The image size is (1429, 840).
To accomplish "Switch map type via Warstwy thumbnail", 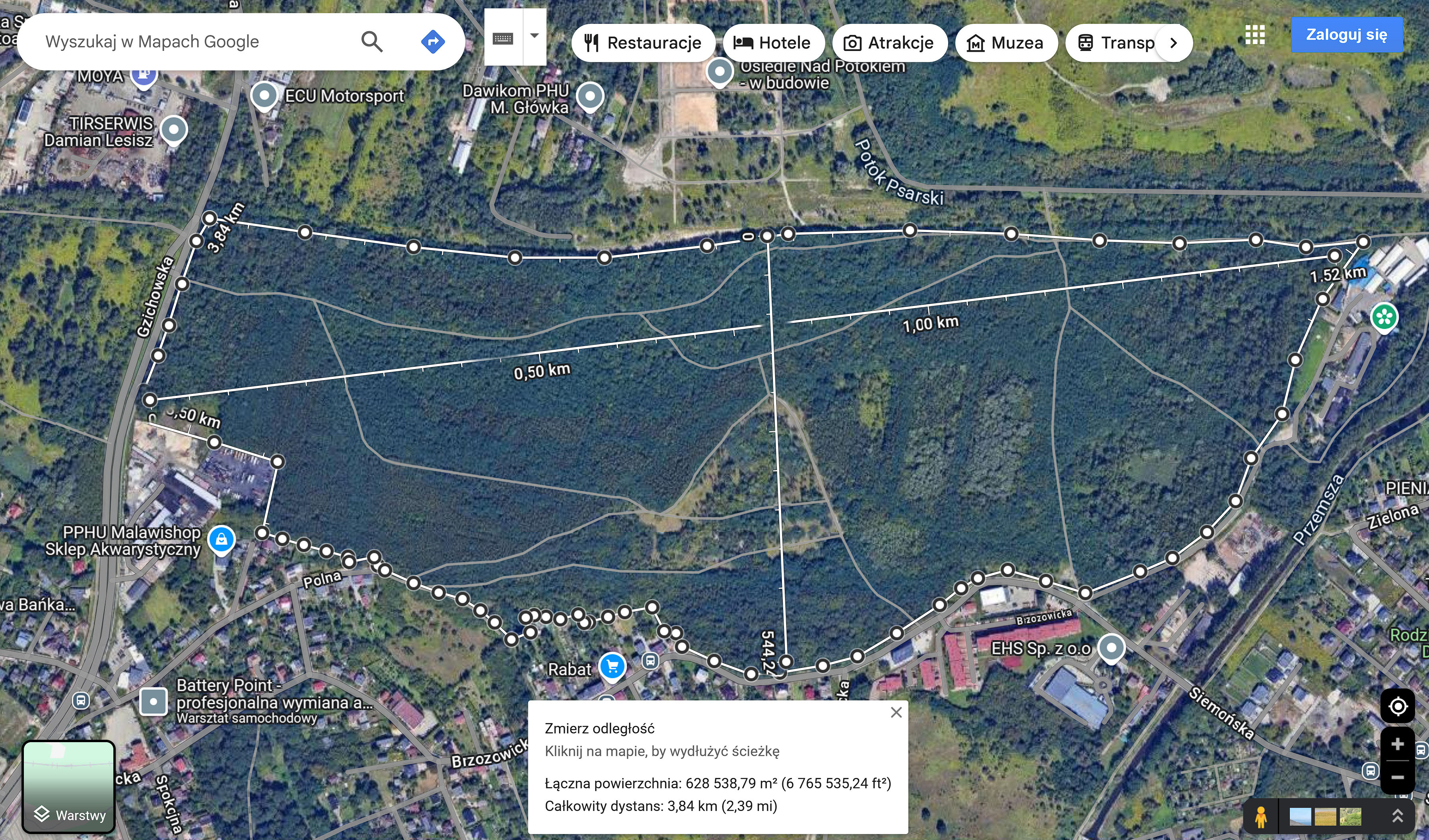I will 69,786.
